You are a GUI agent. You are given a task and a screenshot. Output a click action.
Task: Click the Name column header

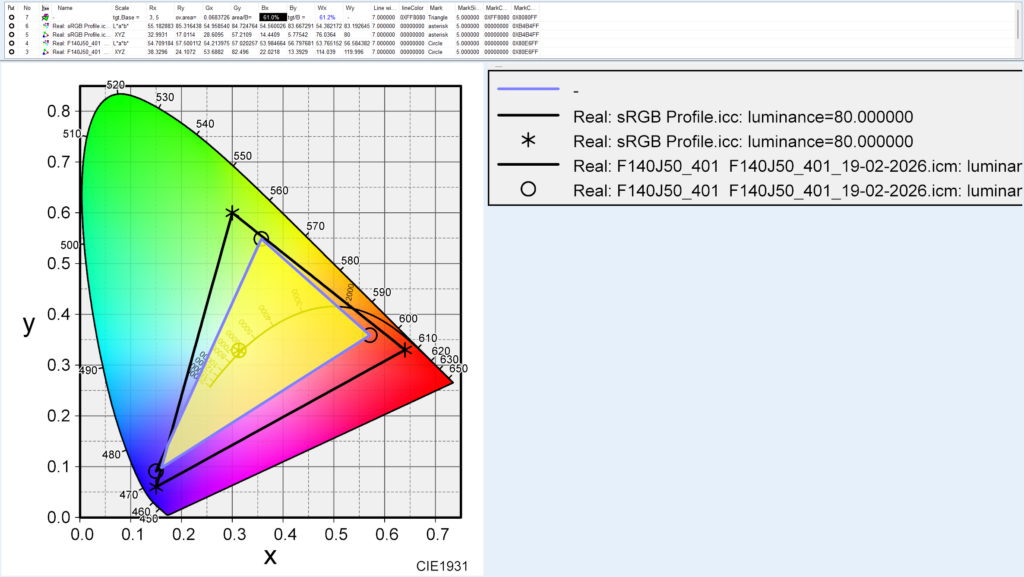point(65,7)
